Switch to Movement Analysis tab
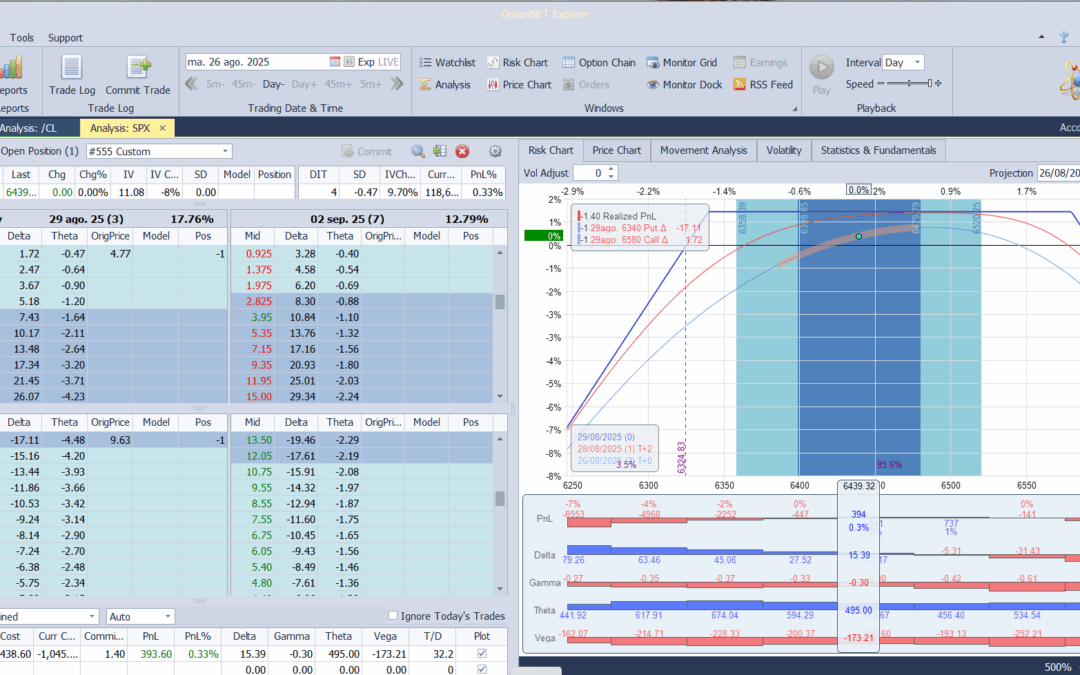 click(x=703, y=150)
